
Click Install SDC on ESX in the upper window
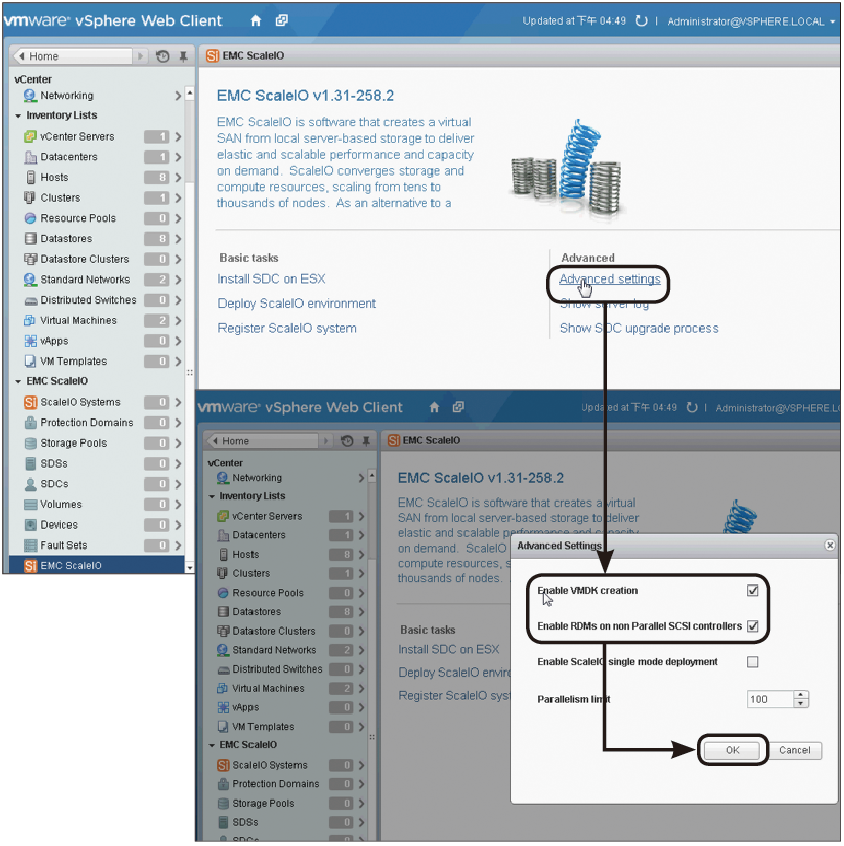click(x=271, y=279)
